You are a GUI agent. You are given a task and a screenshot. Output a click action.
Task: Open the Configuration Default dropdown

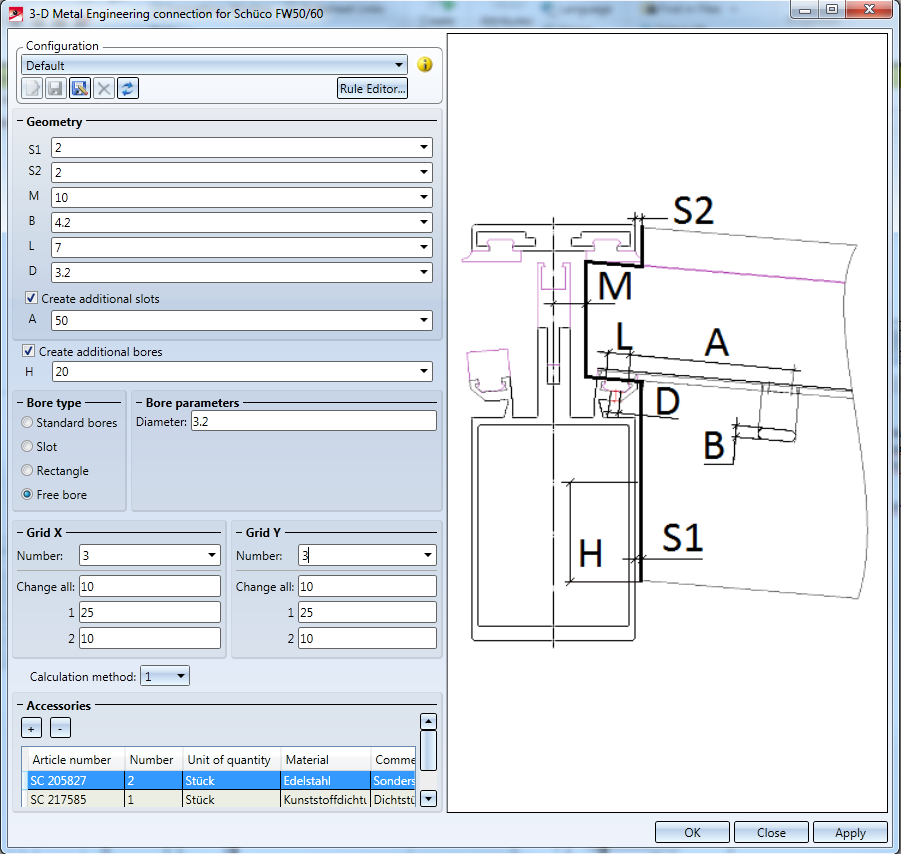(x=399, y=65)
